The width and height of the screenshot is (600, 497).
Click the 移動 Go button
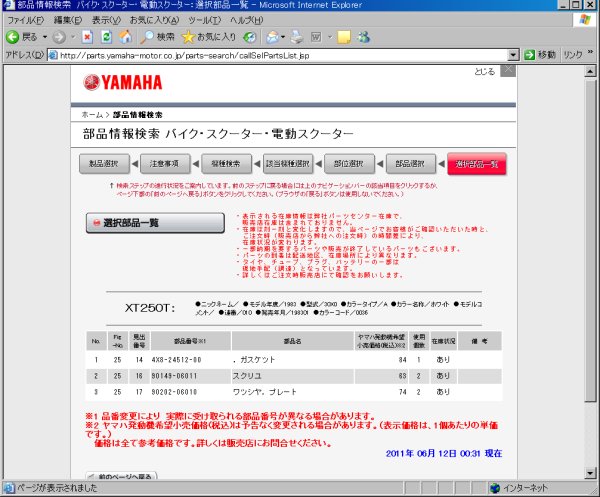click(x=540, y=55)
